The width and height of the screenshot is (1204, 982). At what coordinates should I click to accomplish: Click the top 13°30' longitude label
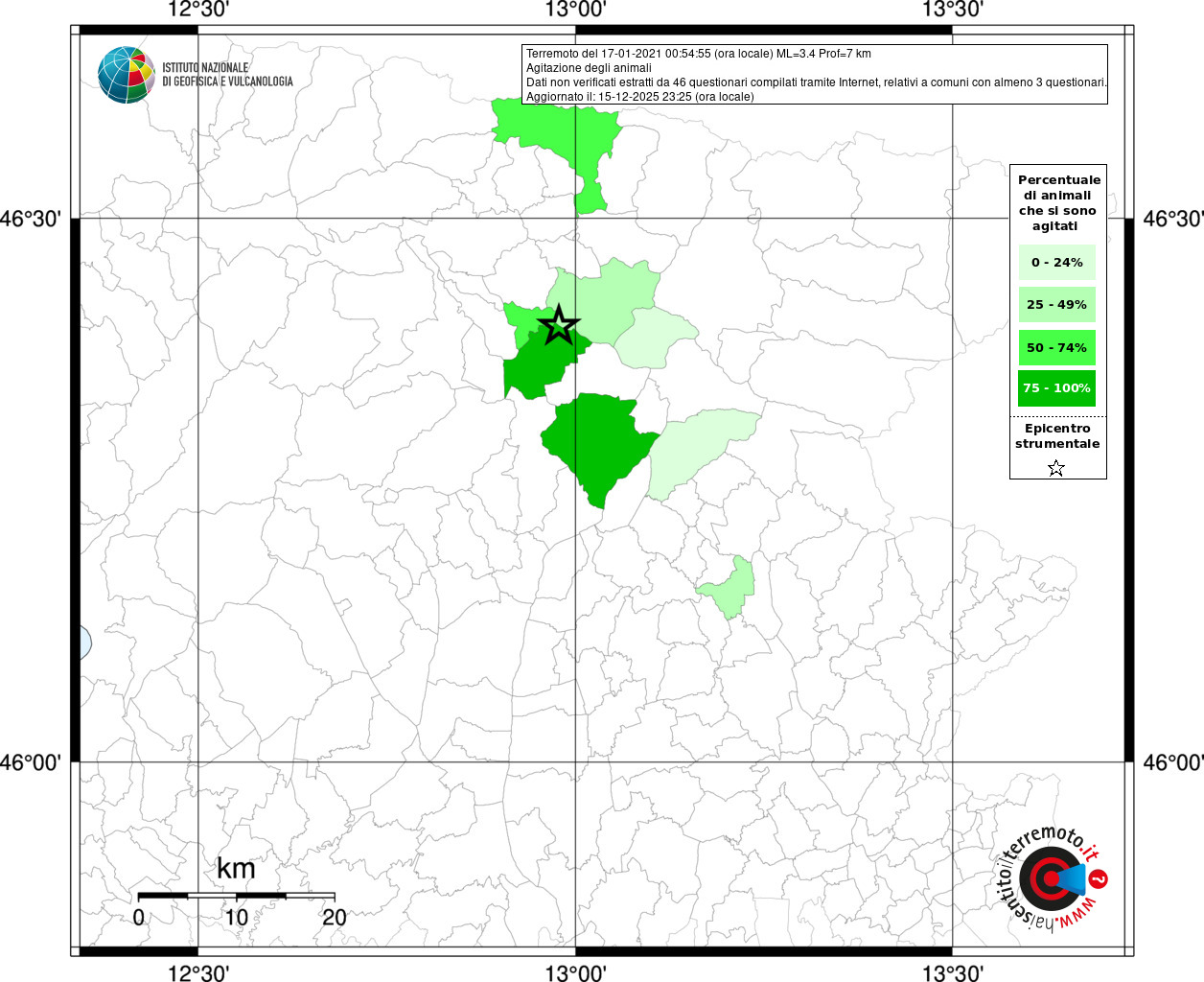tap(953, 10)
